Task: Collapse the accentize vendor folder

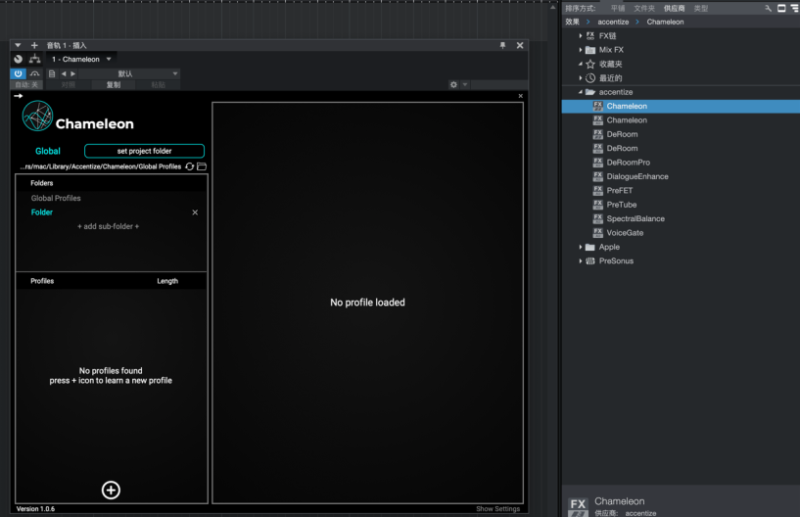Action: tap(581, 91)
